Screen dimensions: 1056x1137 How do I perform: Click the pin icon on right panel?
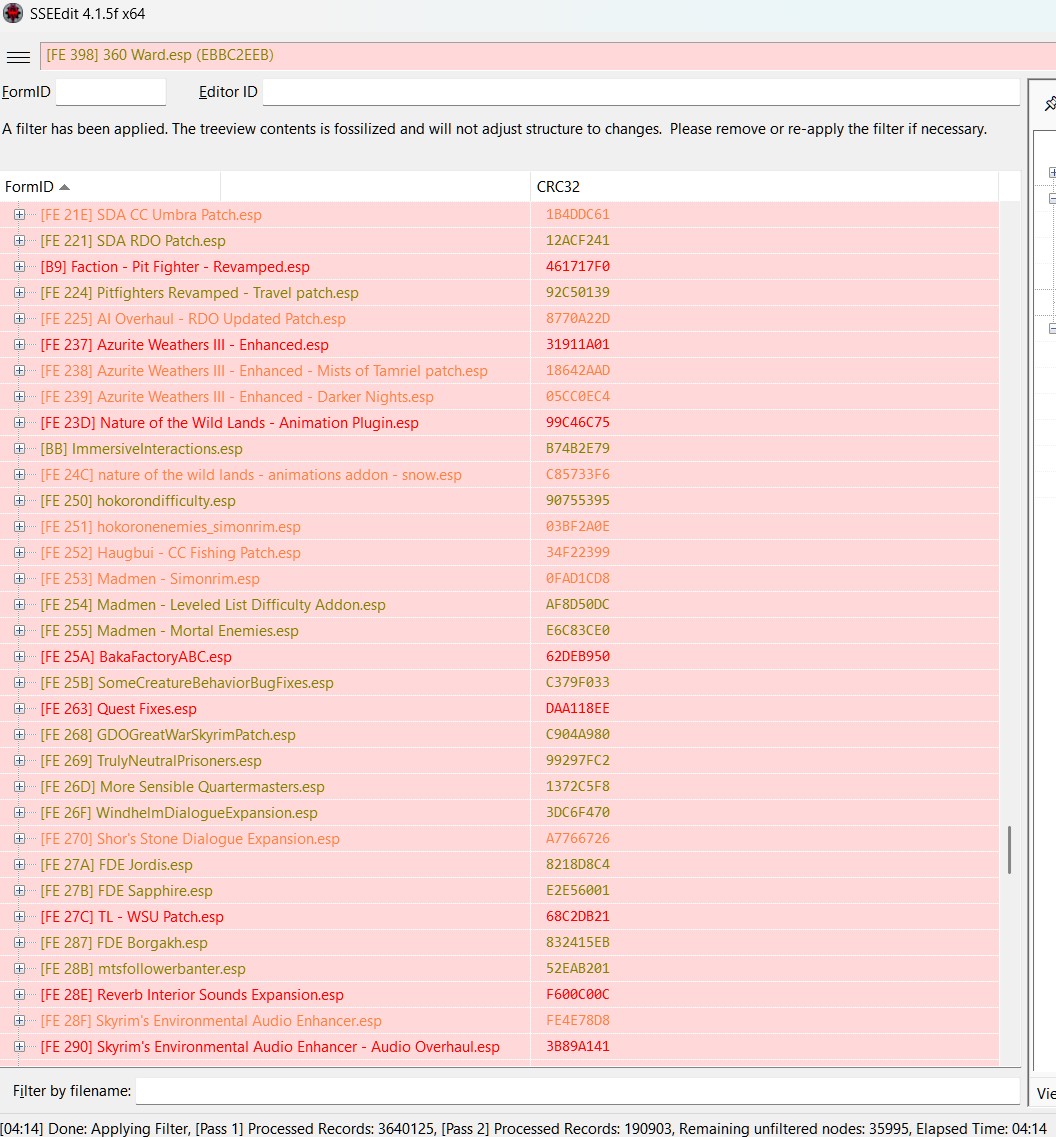(1049, 104)
